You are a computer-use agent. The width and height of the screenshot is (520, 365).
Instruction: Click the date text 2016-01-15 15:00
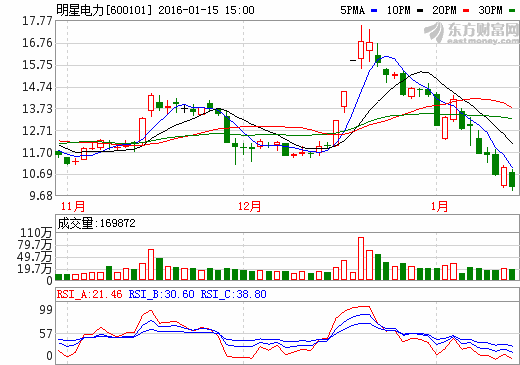(206, 10)
